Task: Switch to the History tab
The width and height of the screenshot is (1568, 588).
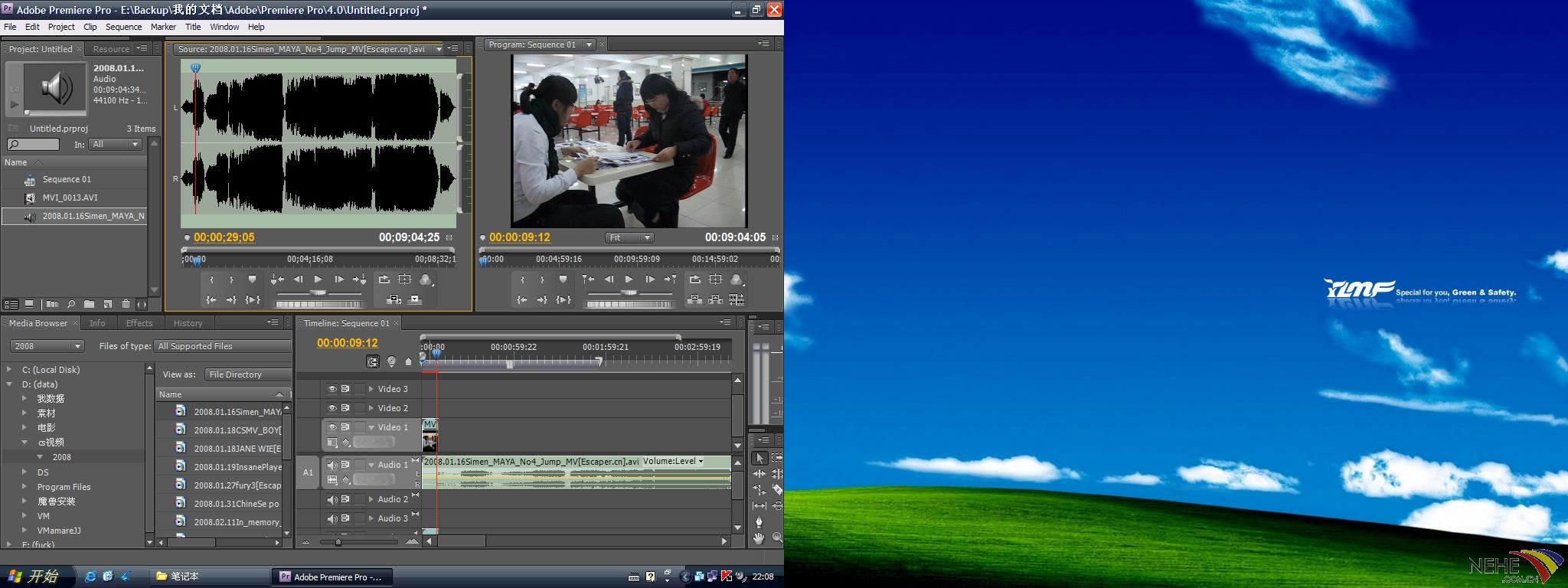Action: click(x=188, y=323)
